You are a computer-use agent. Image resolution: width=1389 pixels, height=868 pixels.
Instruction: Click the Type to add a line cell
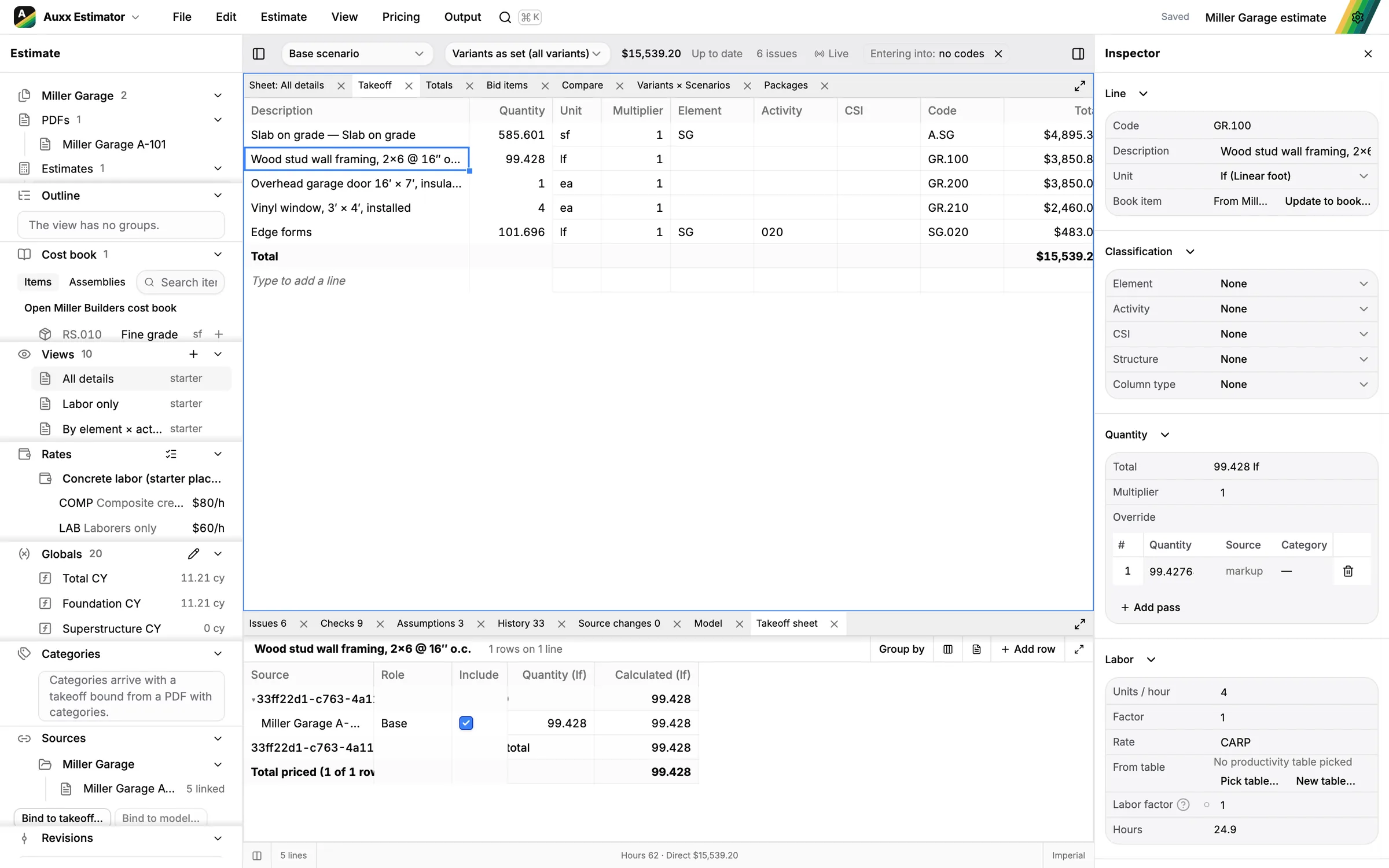[x=357, y=281]
